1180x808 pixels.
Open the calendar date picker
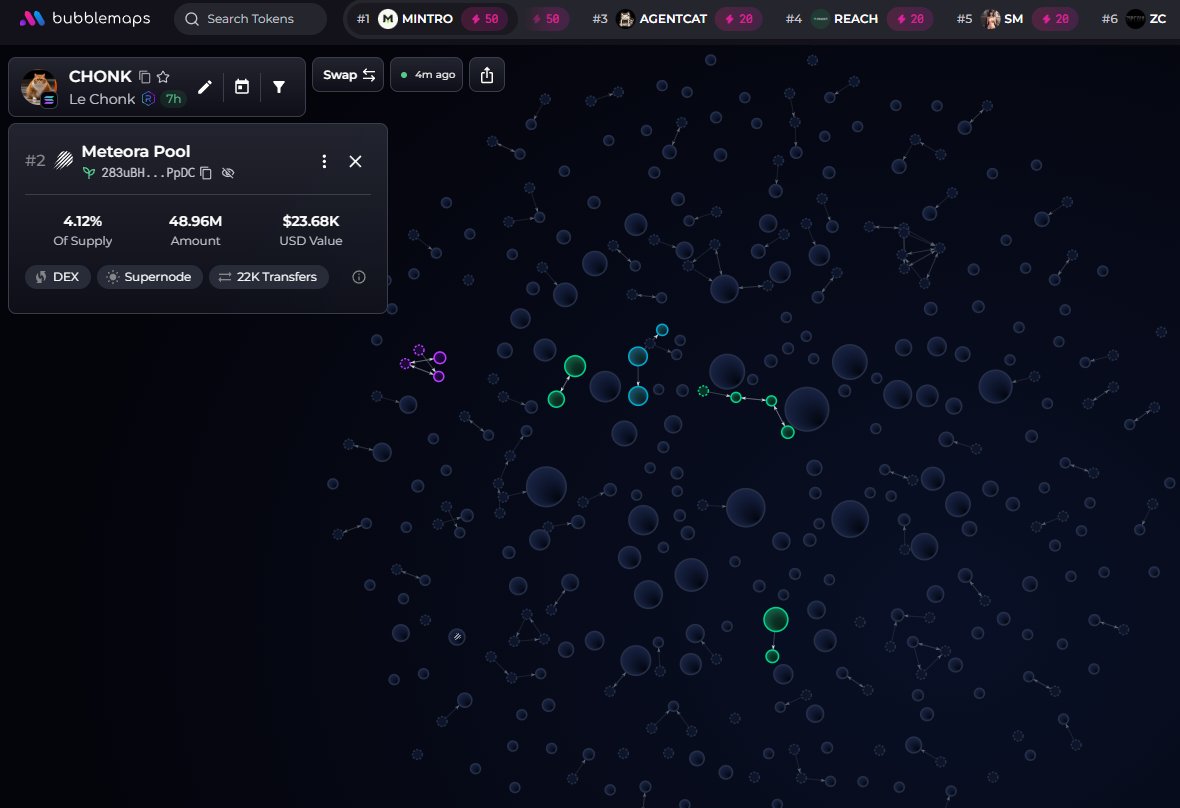242,87
